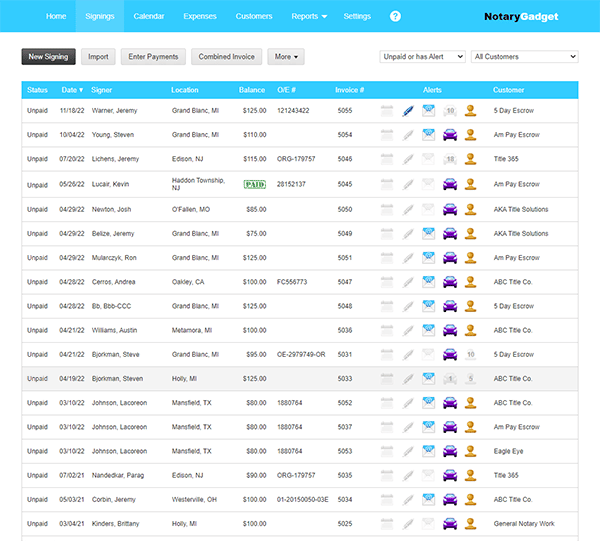
Task: Click the car icon in invoice 5052 row
Action: point(450,403)
